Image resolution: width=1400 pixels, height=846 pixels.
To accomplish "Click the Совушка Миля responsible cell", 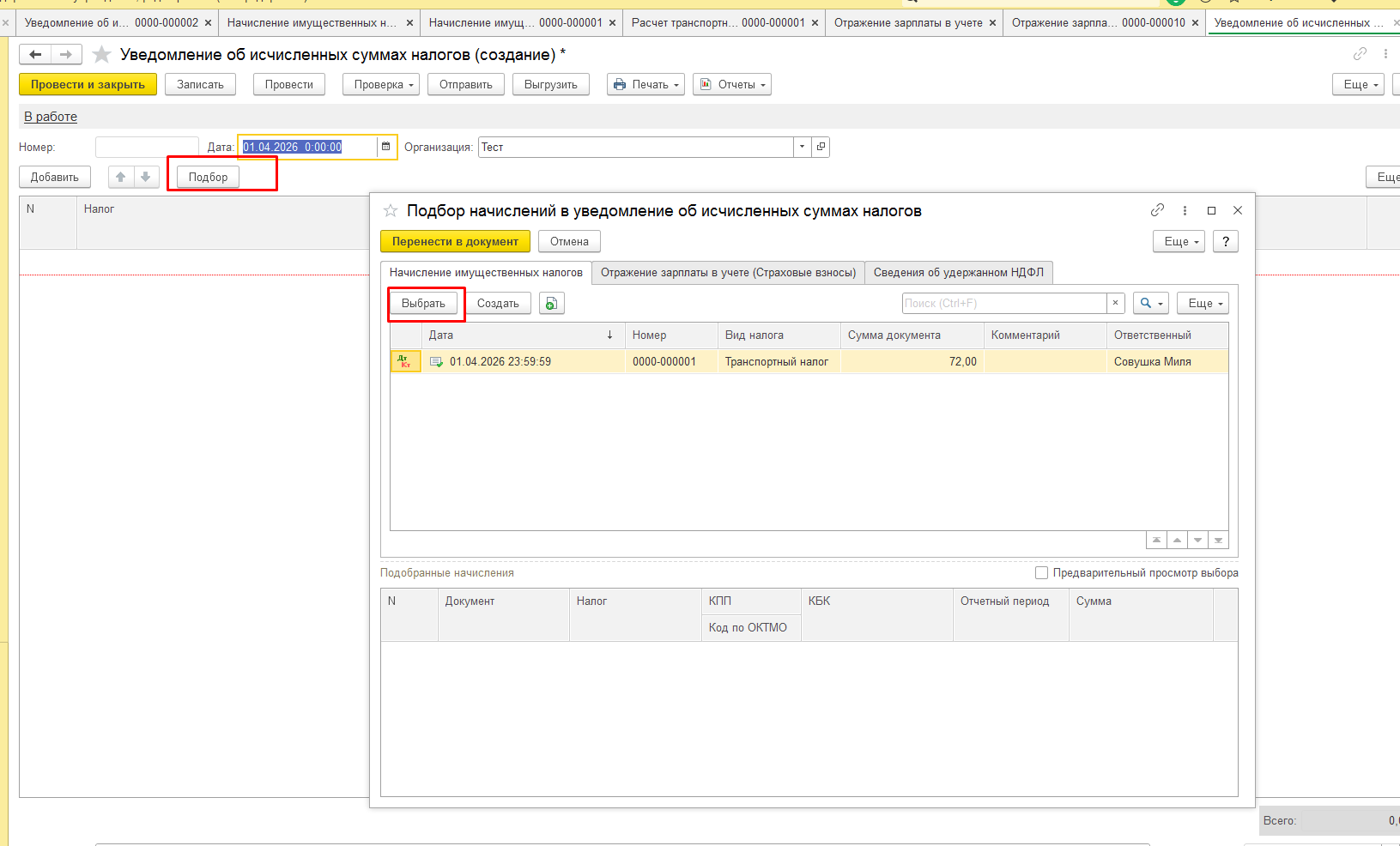I will pos(1167,361).
